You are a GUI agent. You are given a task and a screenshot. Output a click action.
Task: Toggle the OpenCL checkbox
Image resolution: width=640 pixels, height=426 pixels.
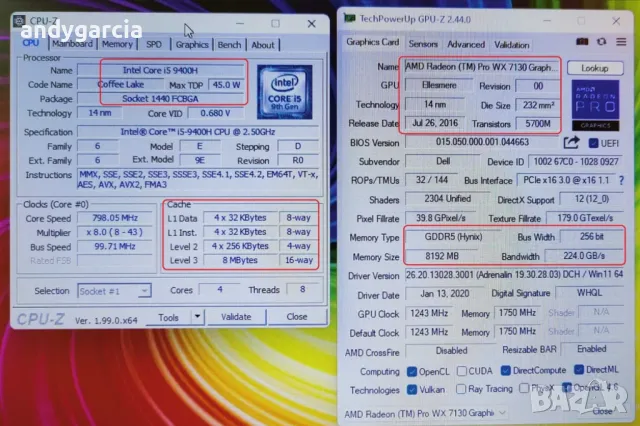412,371
